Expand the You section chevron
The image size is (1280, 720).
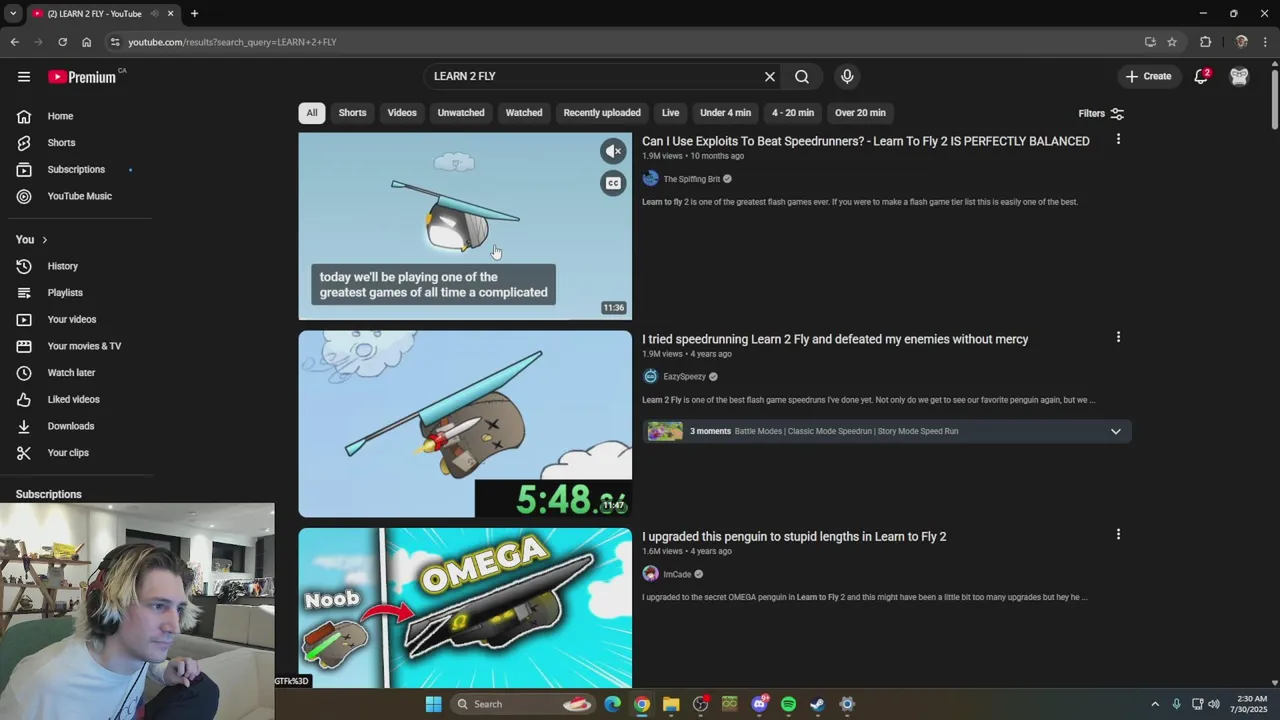[44, 240]
